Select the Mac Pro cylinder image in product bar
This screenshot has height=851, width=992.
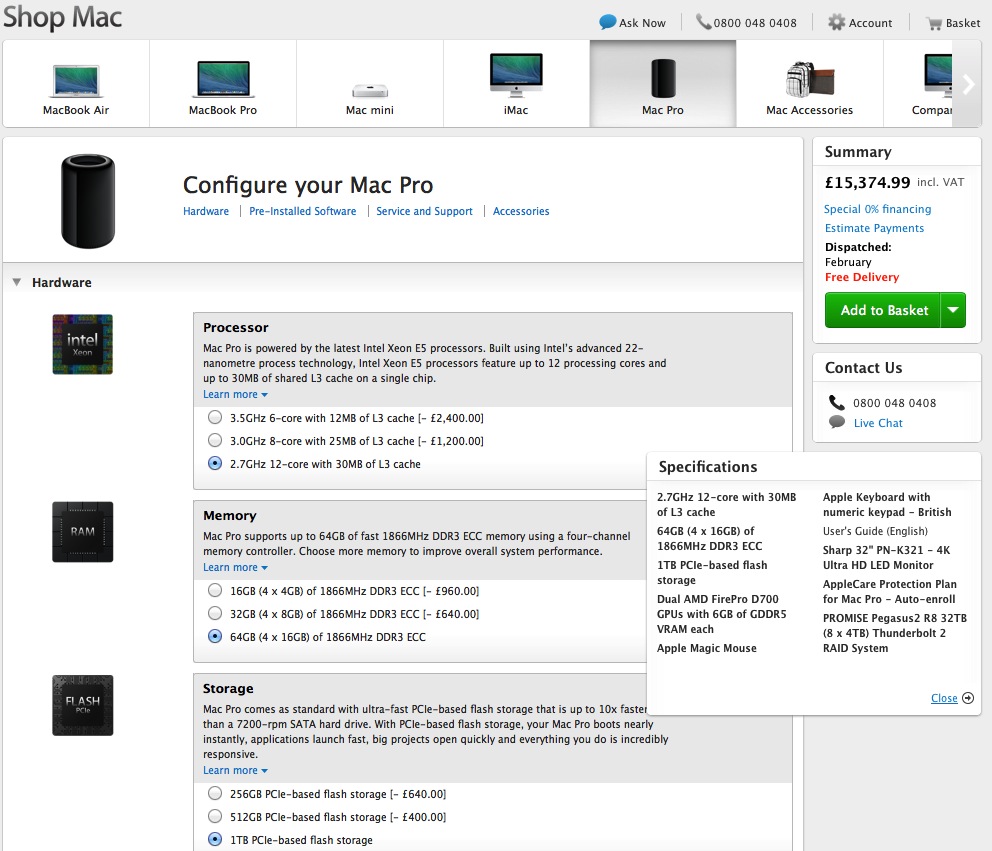tap(663, 78)
